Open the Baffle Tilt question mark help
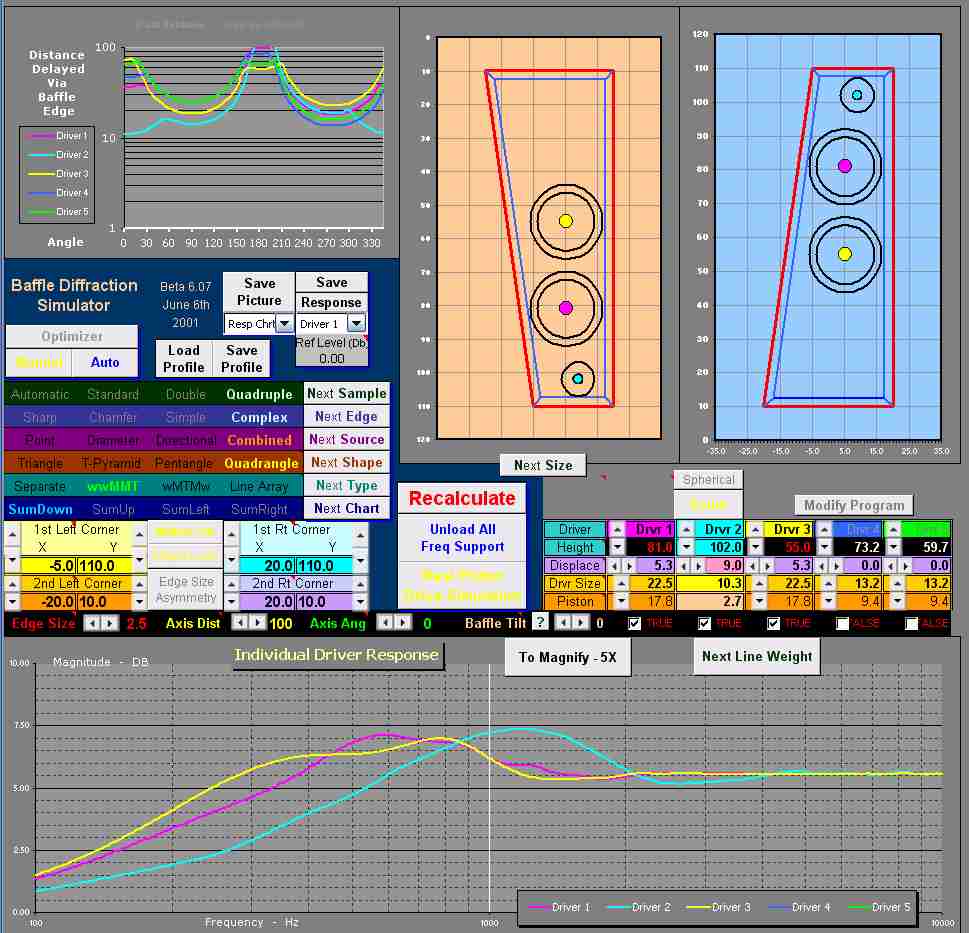The width and height of the screenshot is (969, 933). point(541,622)
